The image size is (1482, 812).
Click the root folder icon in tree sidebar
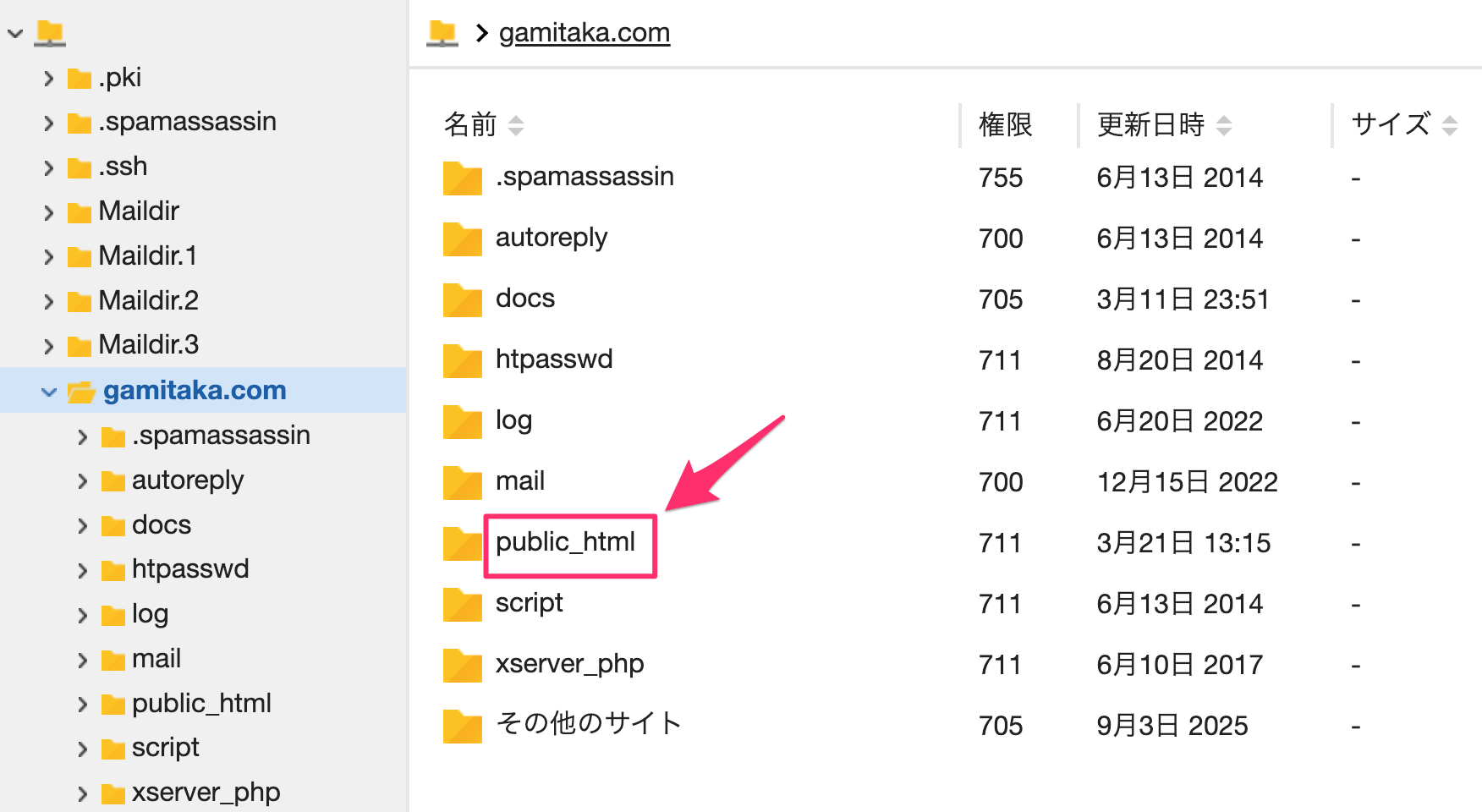point(50,33)
